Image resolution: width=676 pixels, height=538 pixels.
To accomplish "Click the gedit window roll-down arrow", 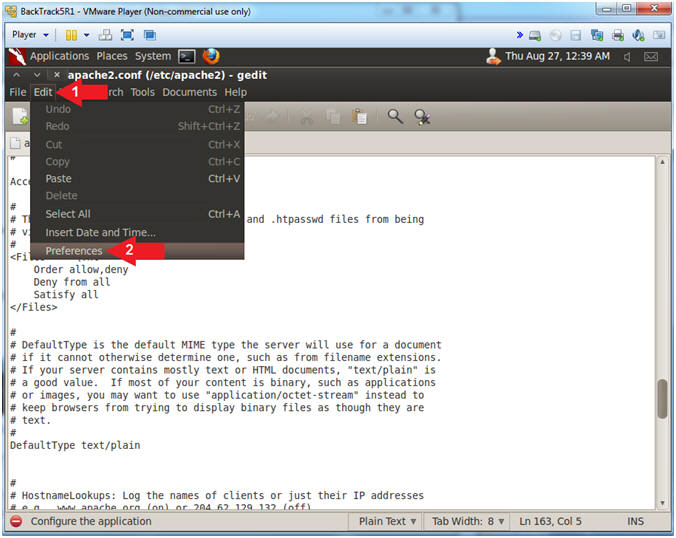I will pyautogui.click(x=37, y=75).
